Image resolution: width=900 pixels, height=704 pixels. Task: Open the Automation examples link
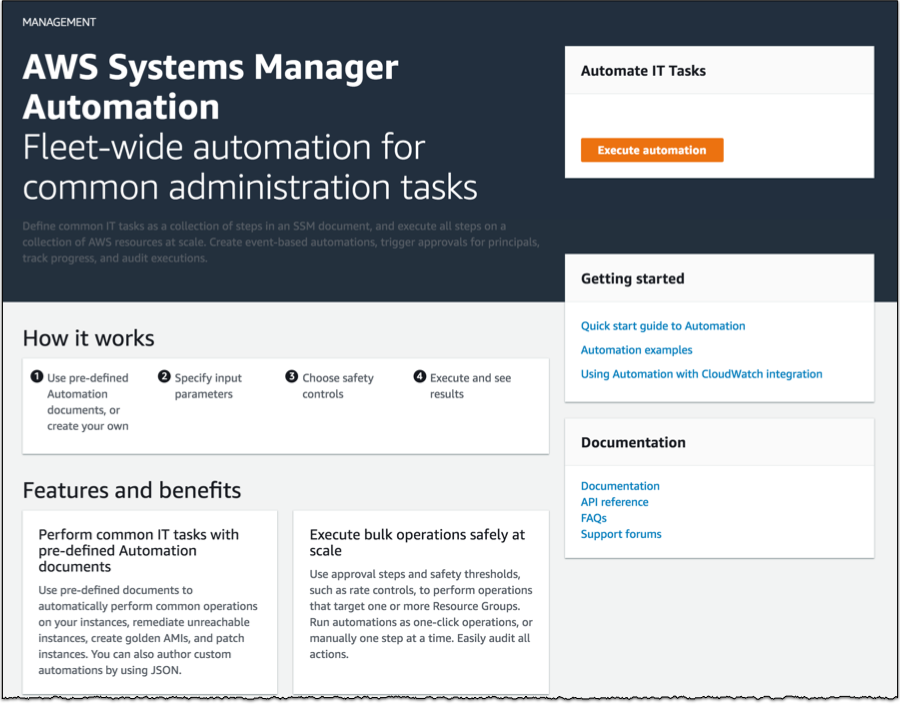(x=636, y=350)
